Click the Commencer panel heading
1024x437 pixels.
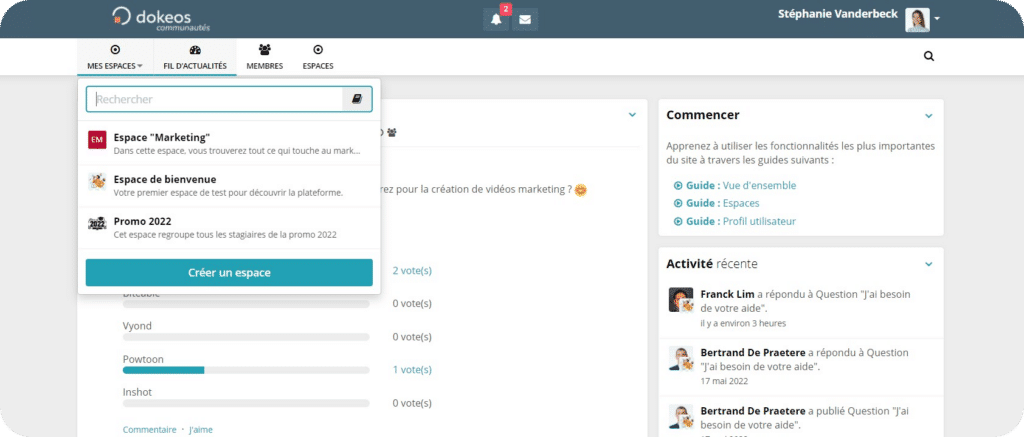coord(703,115)
